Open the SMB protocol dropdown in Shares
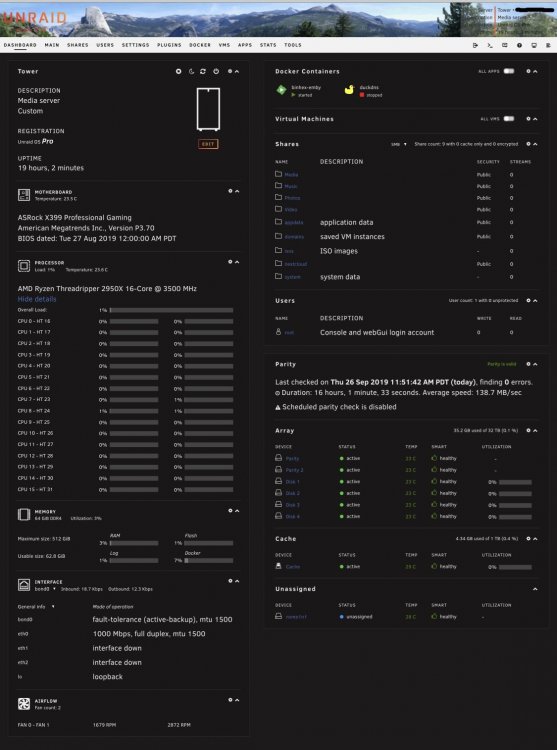 (x=399, y=144)
